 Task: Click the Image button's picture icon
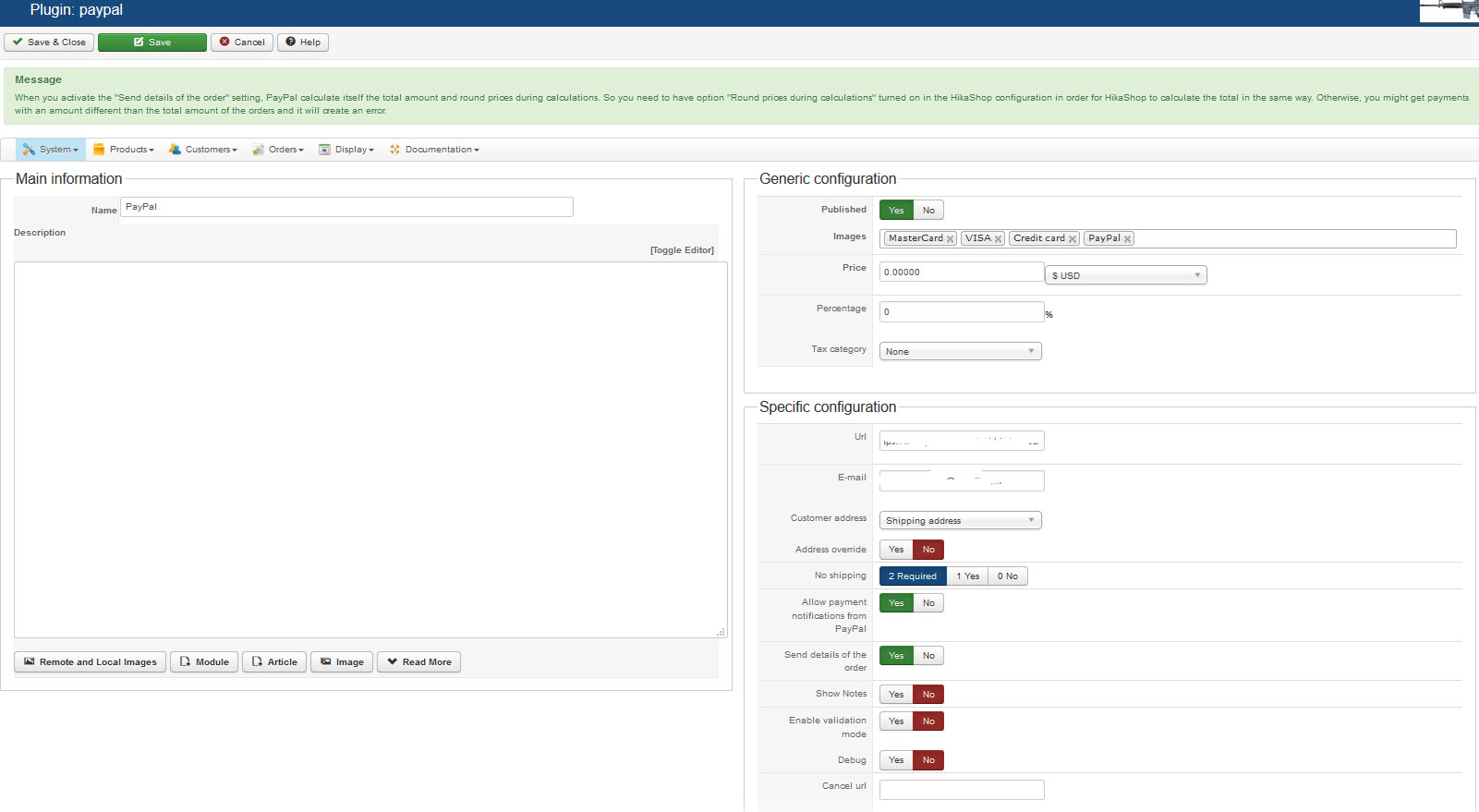point(325,662)
